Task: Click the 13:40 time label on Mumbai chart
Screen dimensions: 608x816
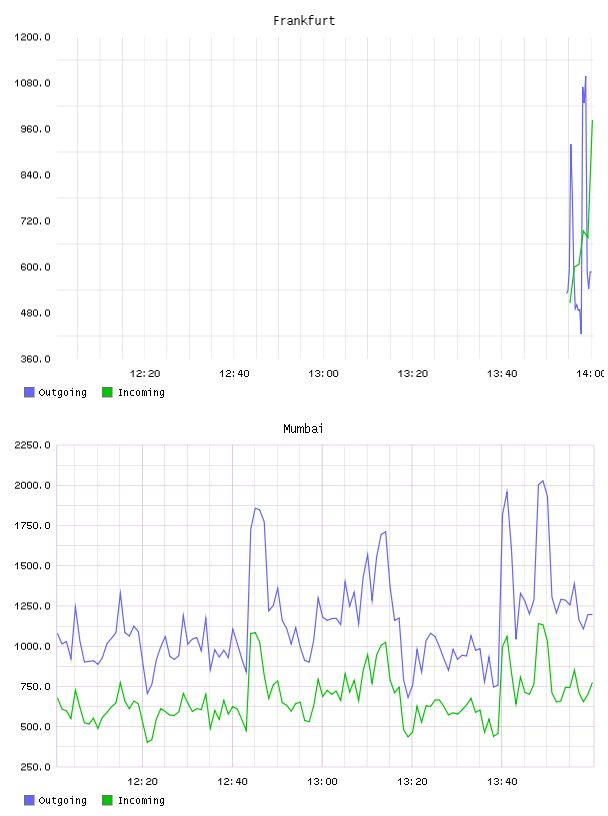Action: [x=502, y=782]
